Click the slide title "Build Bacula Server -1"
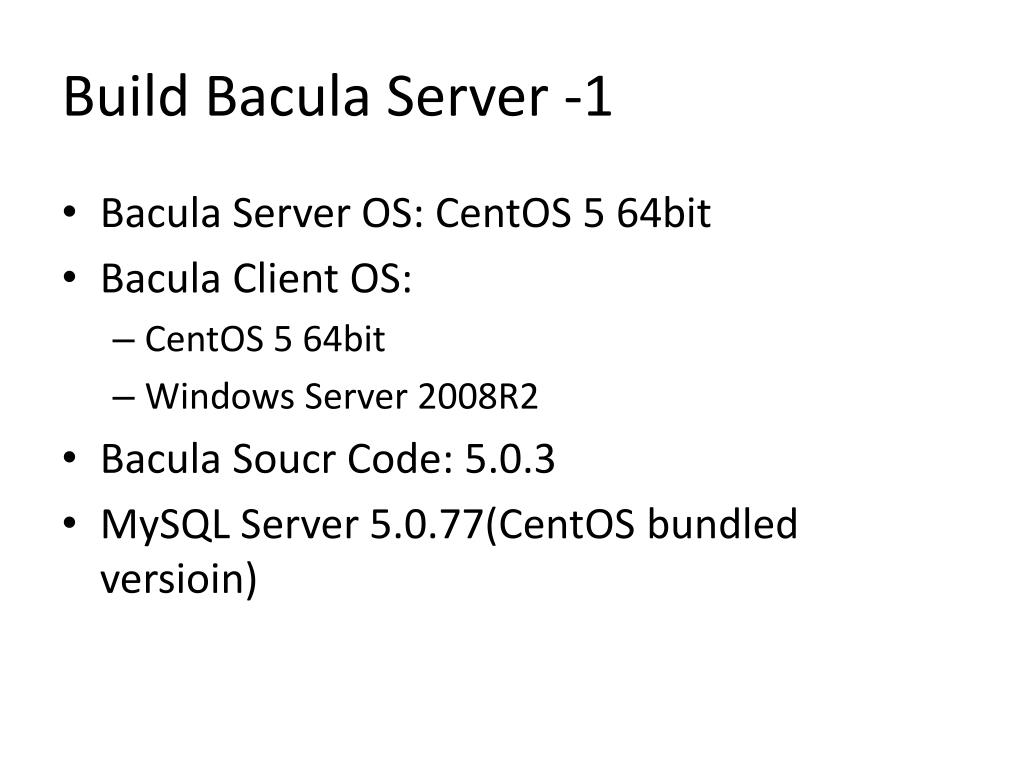1024x768 pixels. pos(337,97)
